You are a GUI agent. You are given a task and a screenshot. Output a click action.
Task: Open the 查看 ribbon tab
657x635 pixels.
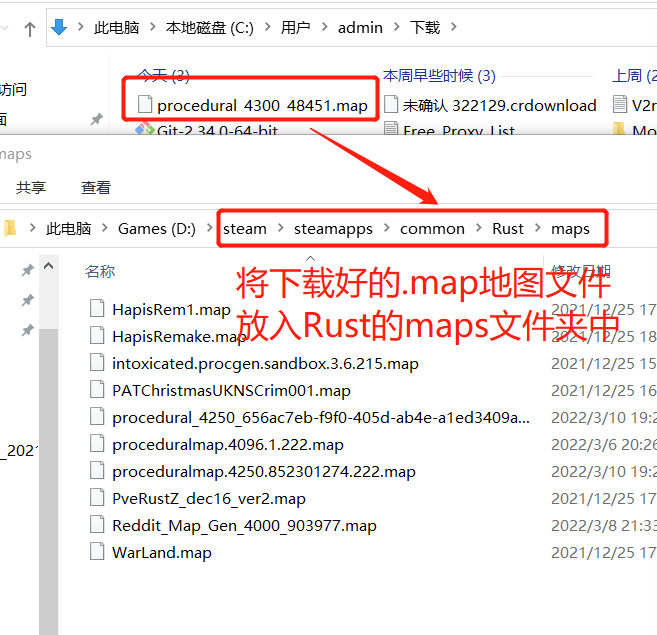(x=96, y=187)
